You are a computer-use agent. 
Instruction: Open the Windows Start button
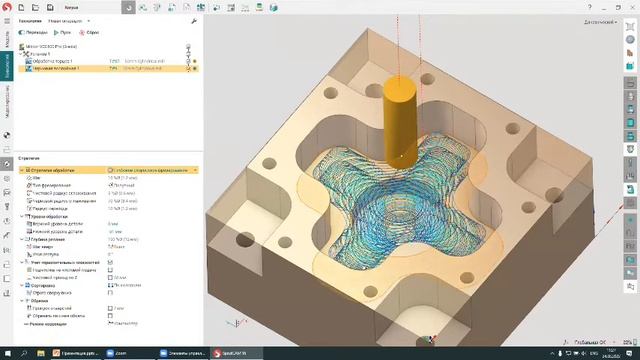pyautogui.click(x=7, y=353)
